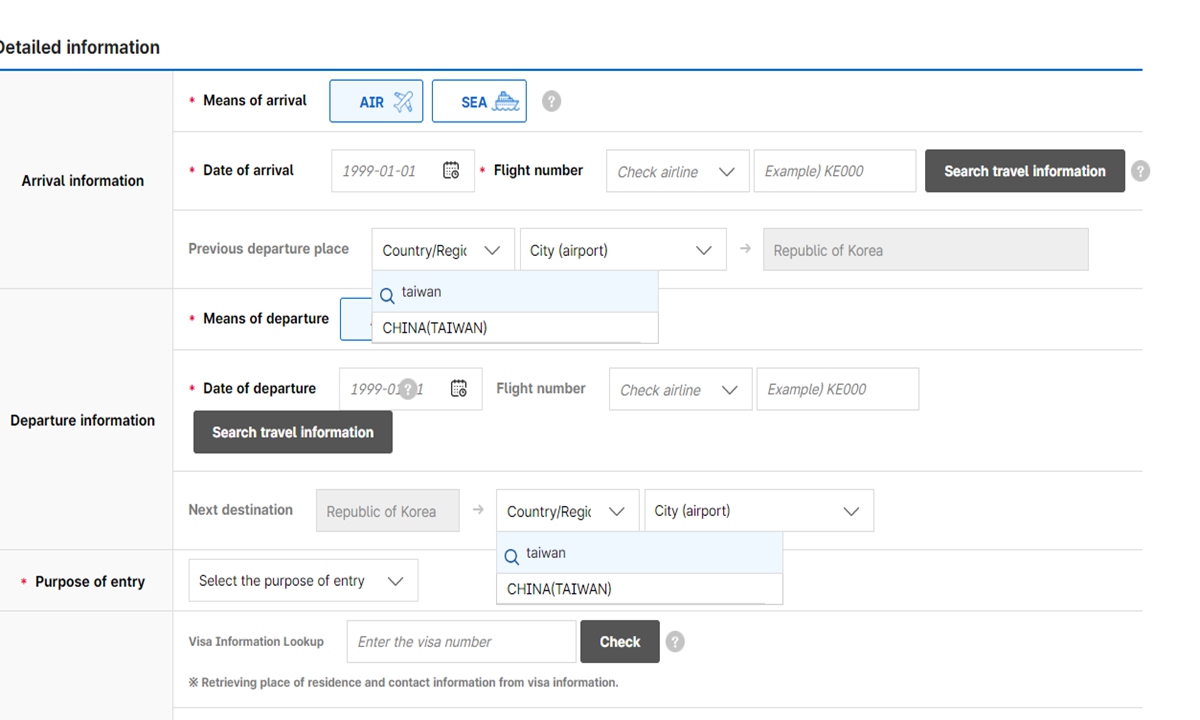
Task: Open Select the purpose of entry dropdown
Action: click(302, 581)
